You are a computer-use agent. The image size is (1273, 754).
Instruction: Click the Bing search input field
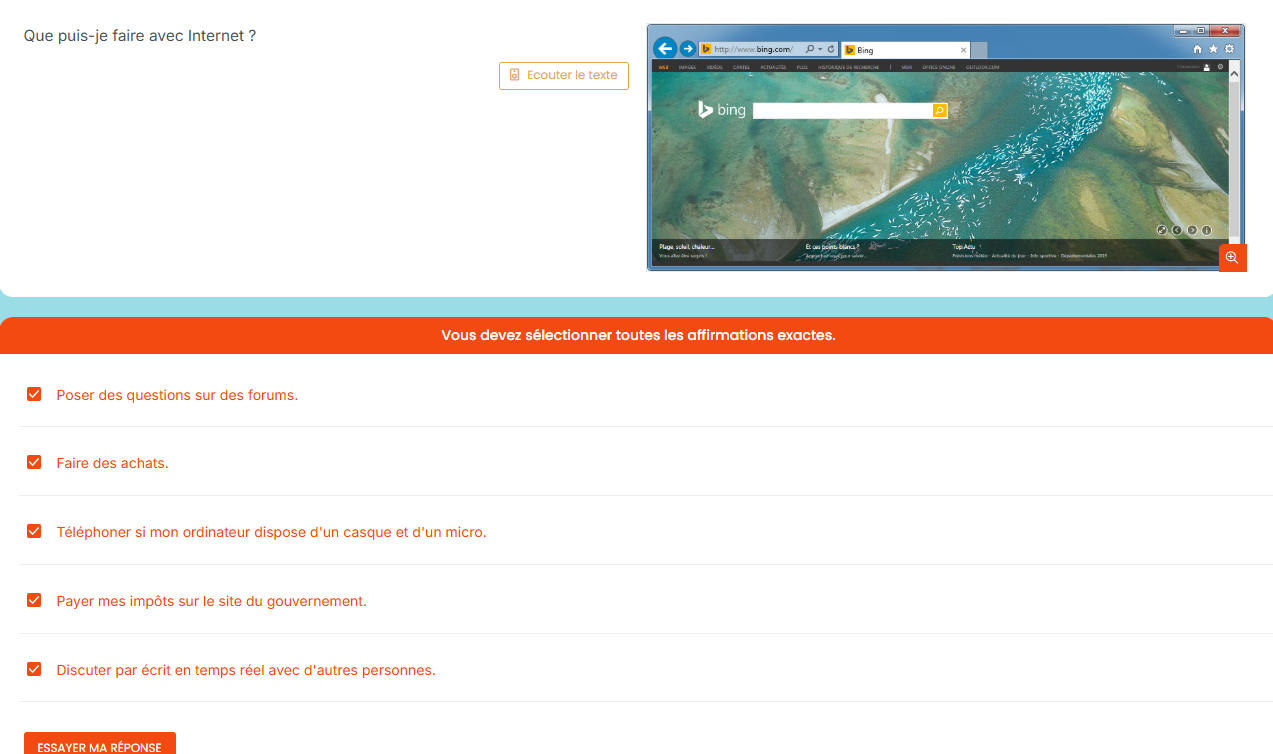(842, 110)
